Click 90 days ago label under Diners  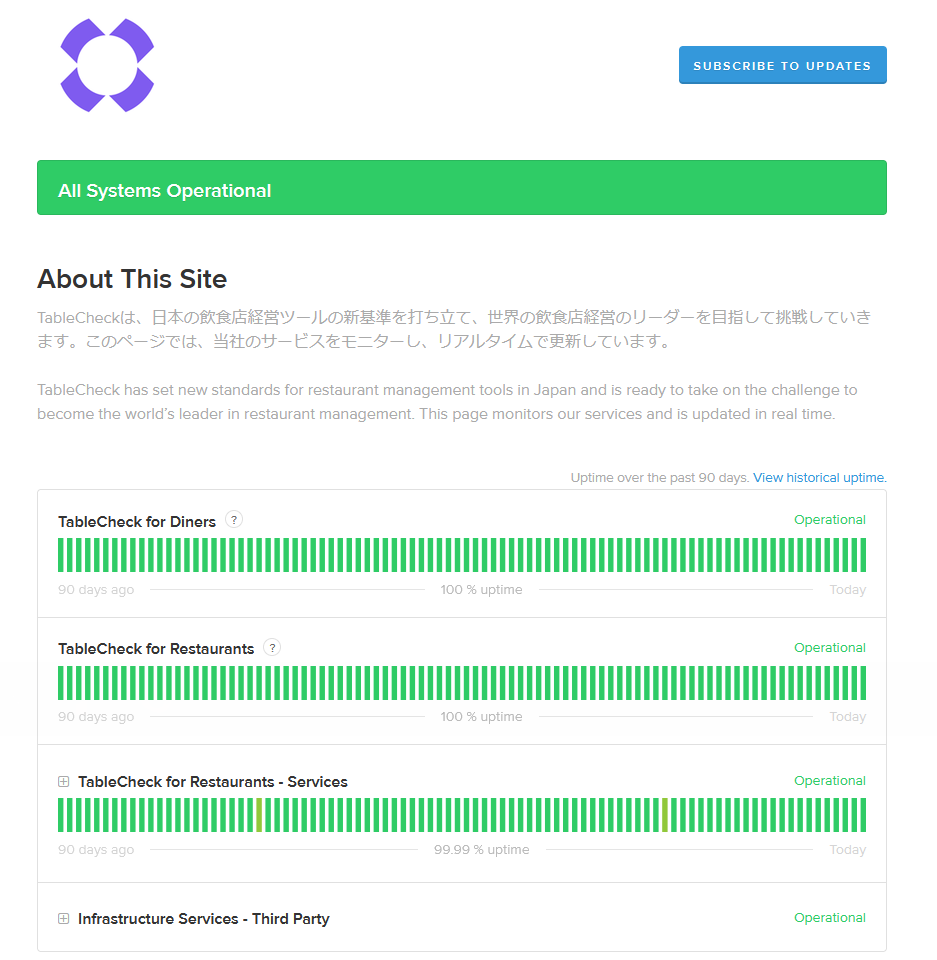pyautogui.click(x=96, y=590)
